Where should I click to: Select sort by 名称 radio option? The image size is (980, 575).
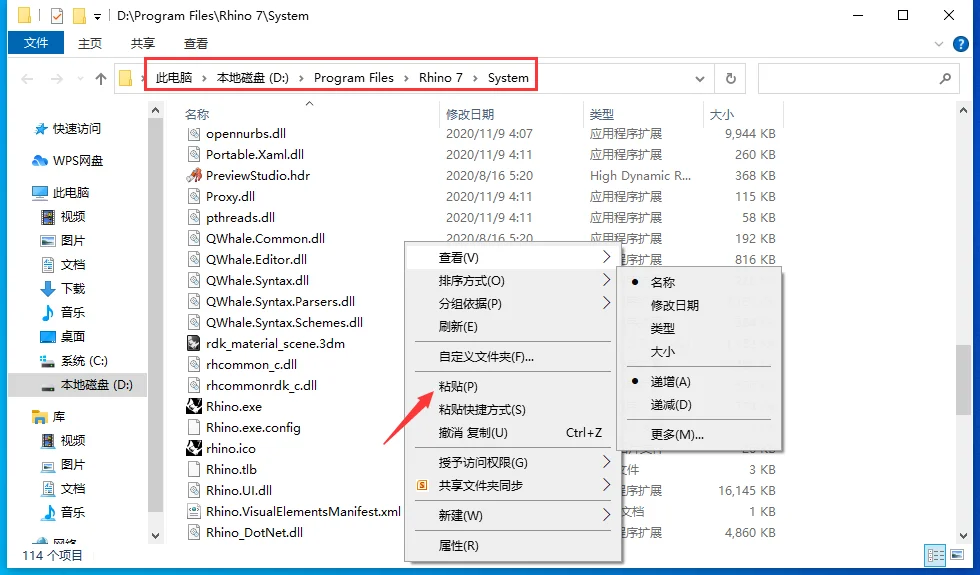pos(662,282)
